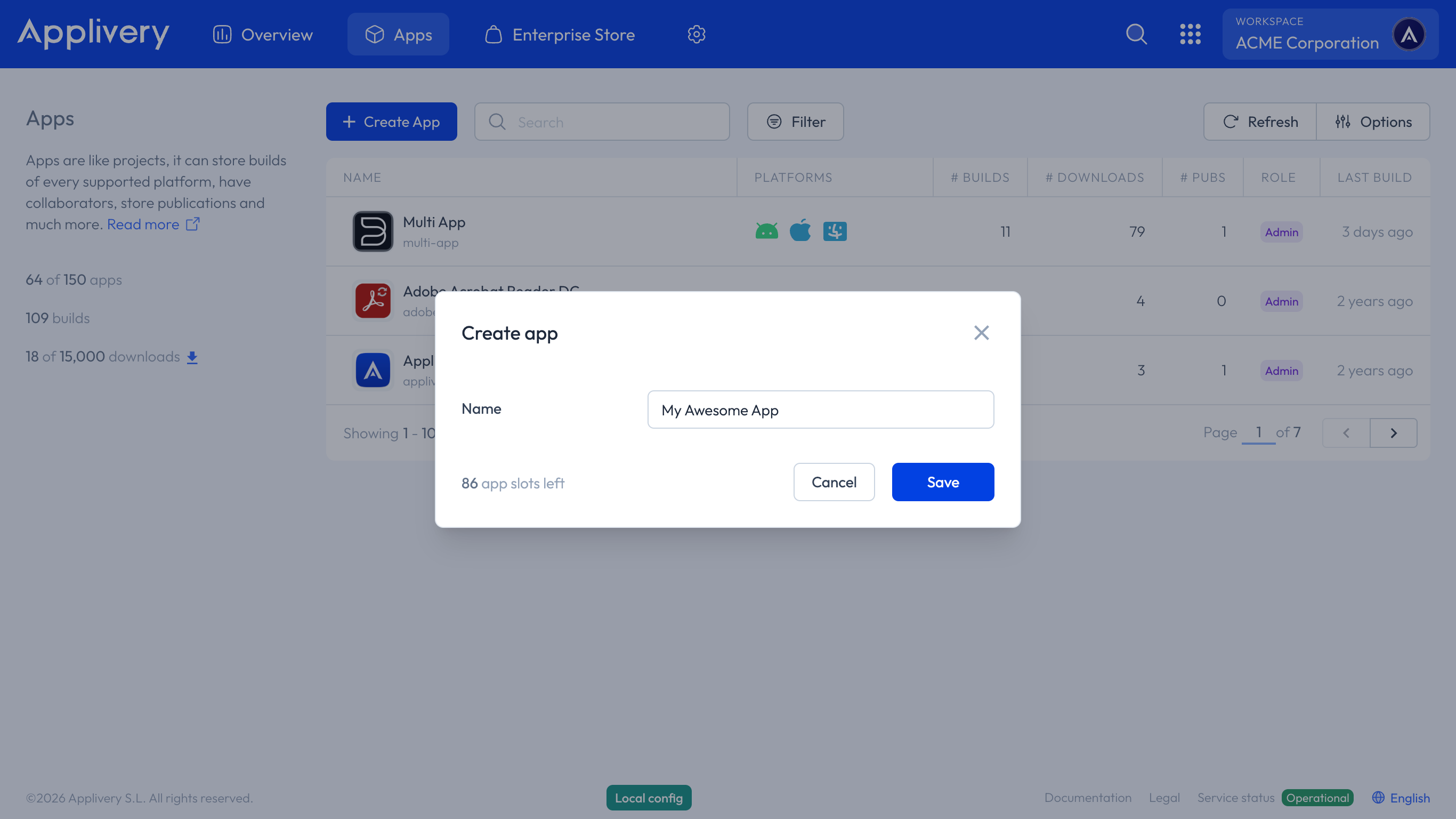Click inside the Name input field
1456x819 pixels.
click(x=820, y=409)
